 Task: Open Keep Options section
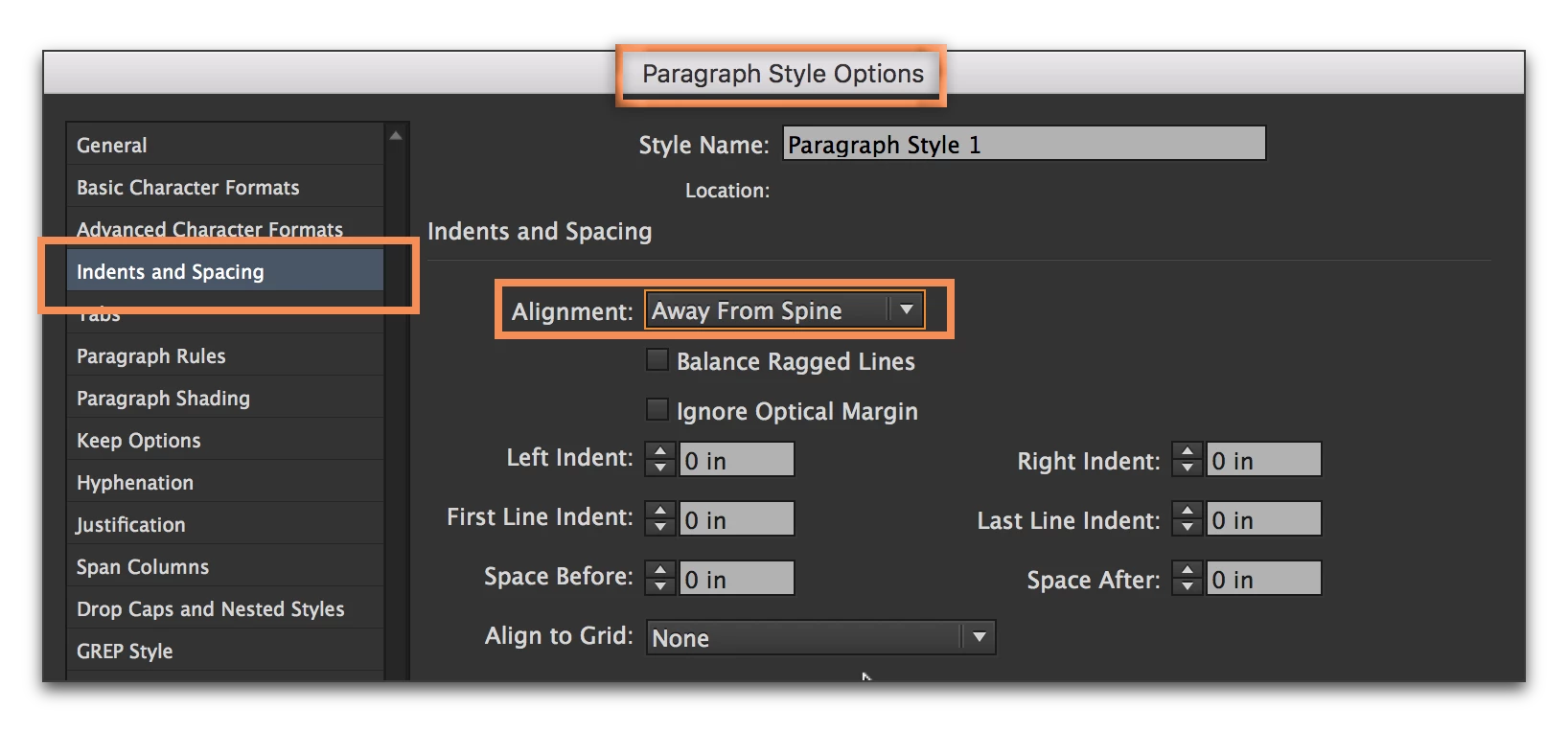139,441
